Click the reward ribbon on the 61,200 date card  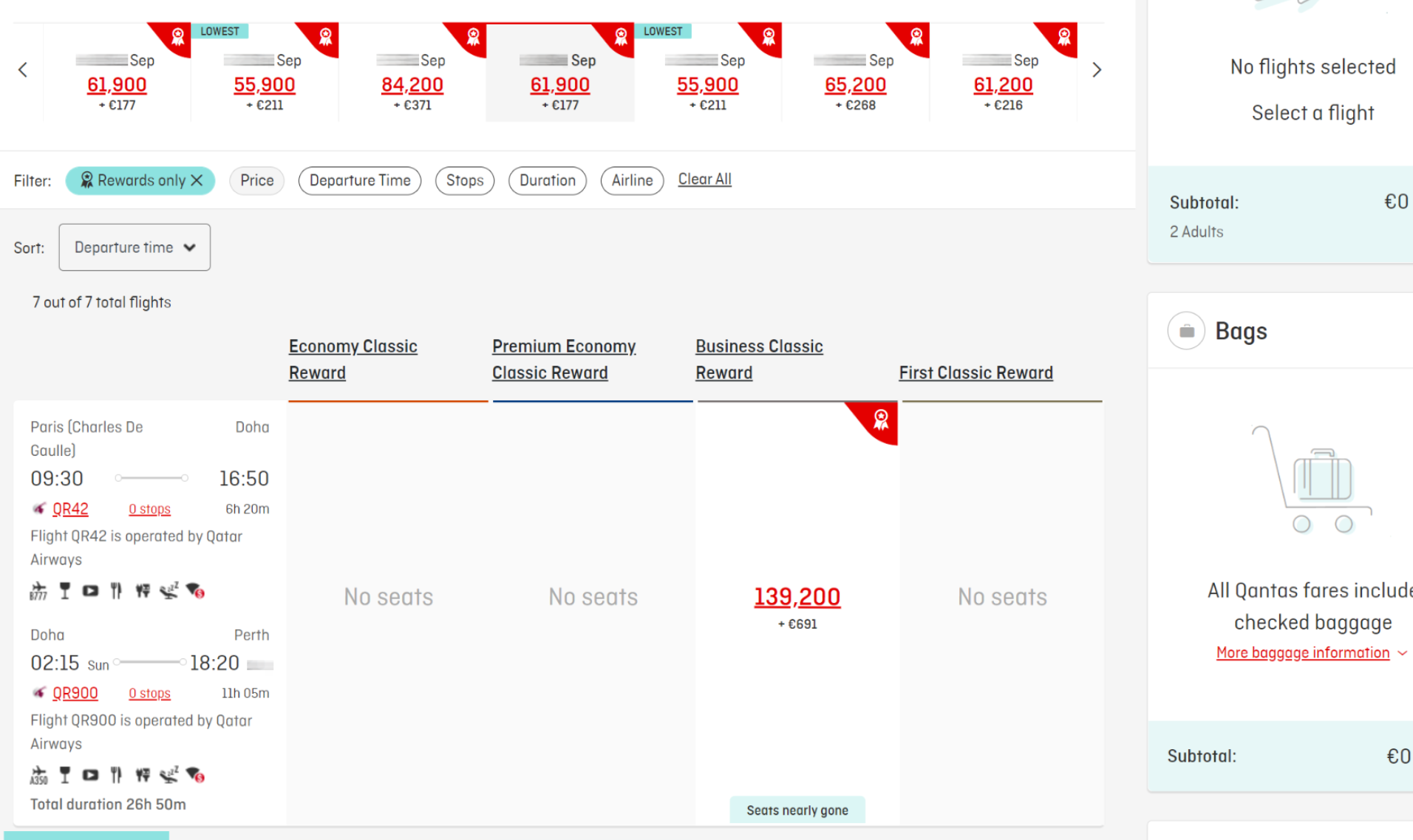(1064, 36)
